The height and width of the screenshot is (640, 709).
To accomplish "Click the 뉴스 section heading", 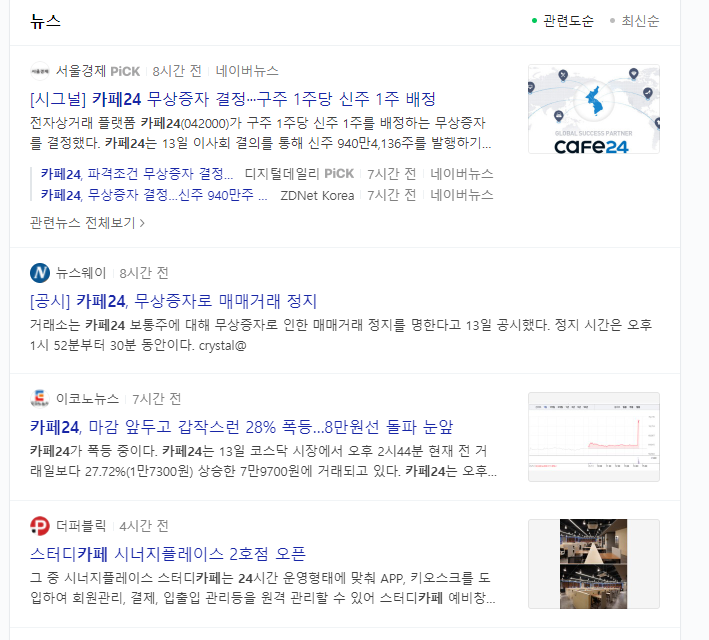I will point(45,21).
